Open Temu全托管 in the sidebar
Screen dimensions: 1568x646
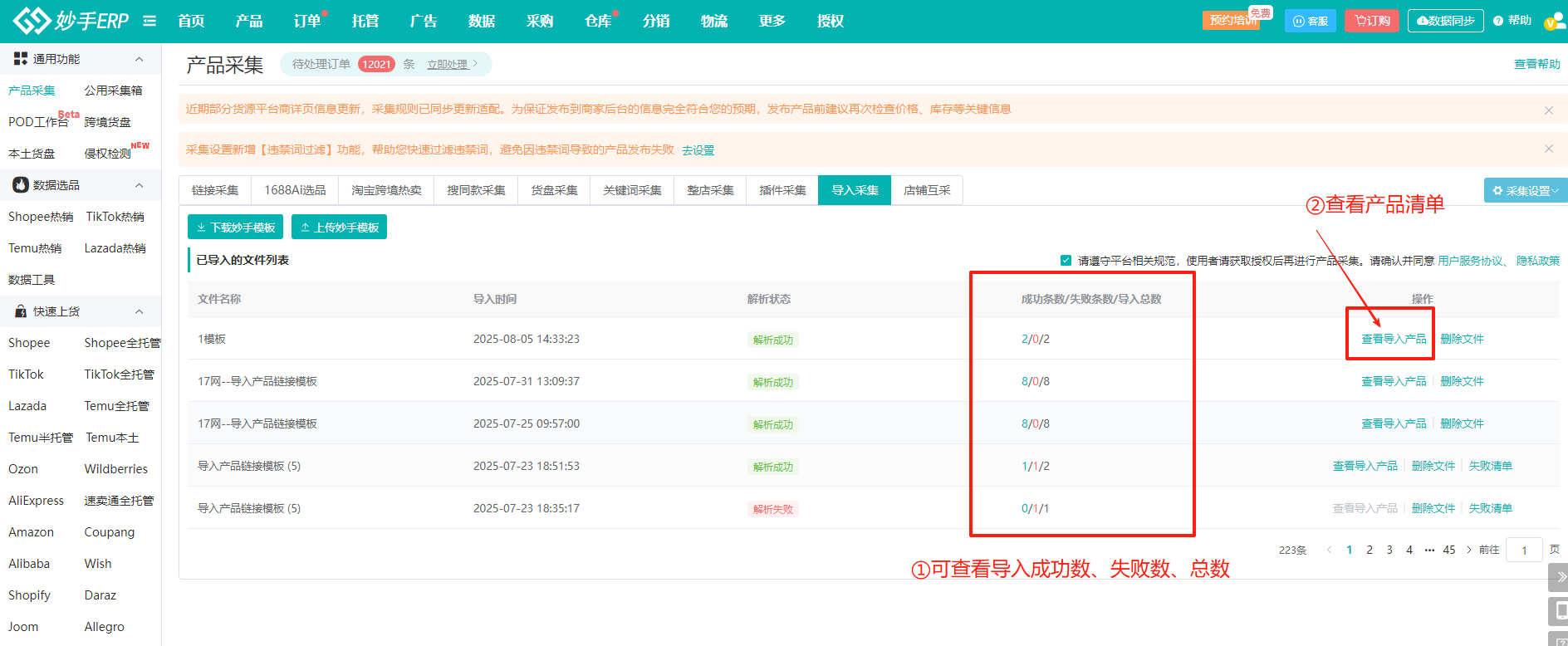[117, 406]
